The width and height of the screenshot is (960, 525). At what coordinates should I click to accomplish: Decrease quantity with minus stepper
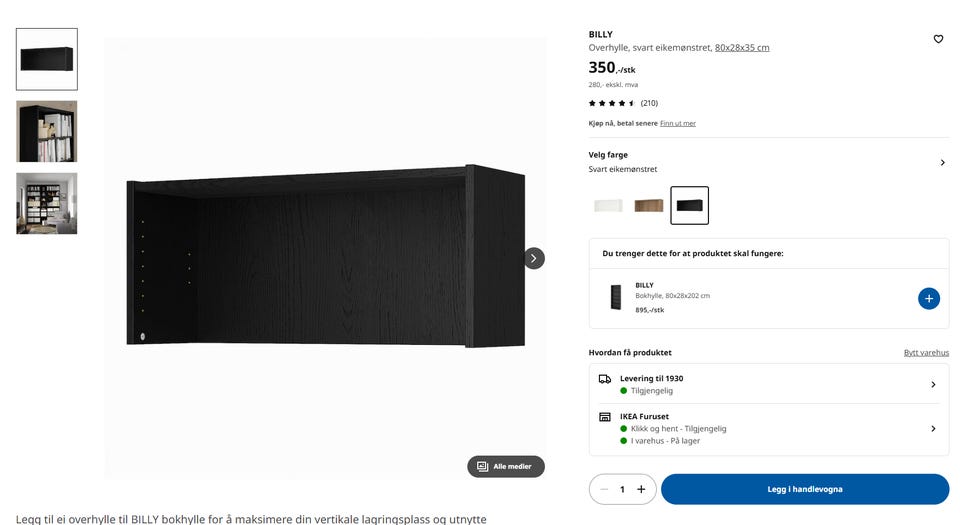coord(604,489)
